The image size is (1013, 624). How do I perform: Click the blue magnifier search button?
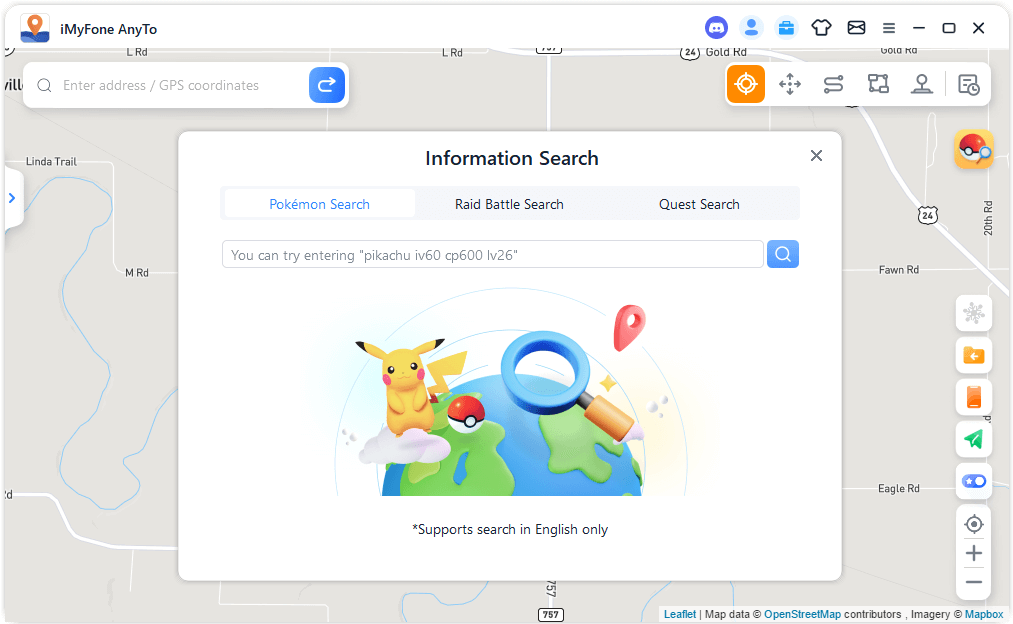(782, 255)
